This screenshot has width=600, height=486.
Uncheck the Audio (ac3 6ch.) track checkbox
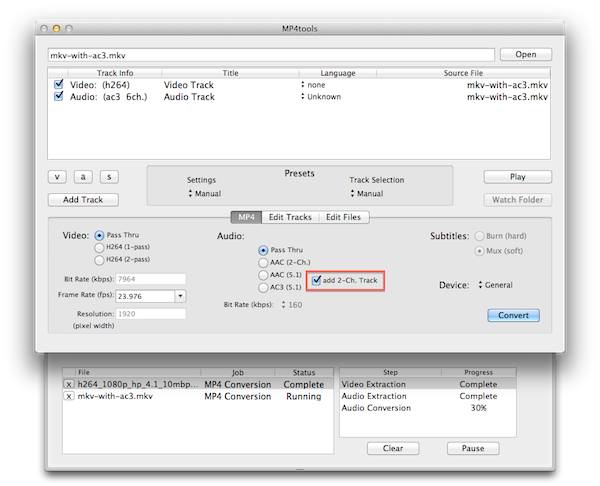point(59,96)
